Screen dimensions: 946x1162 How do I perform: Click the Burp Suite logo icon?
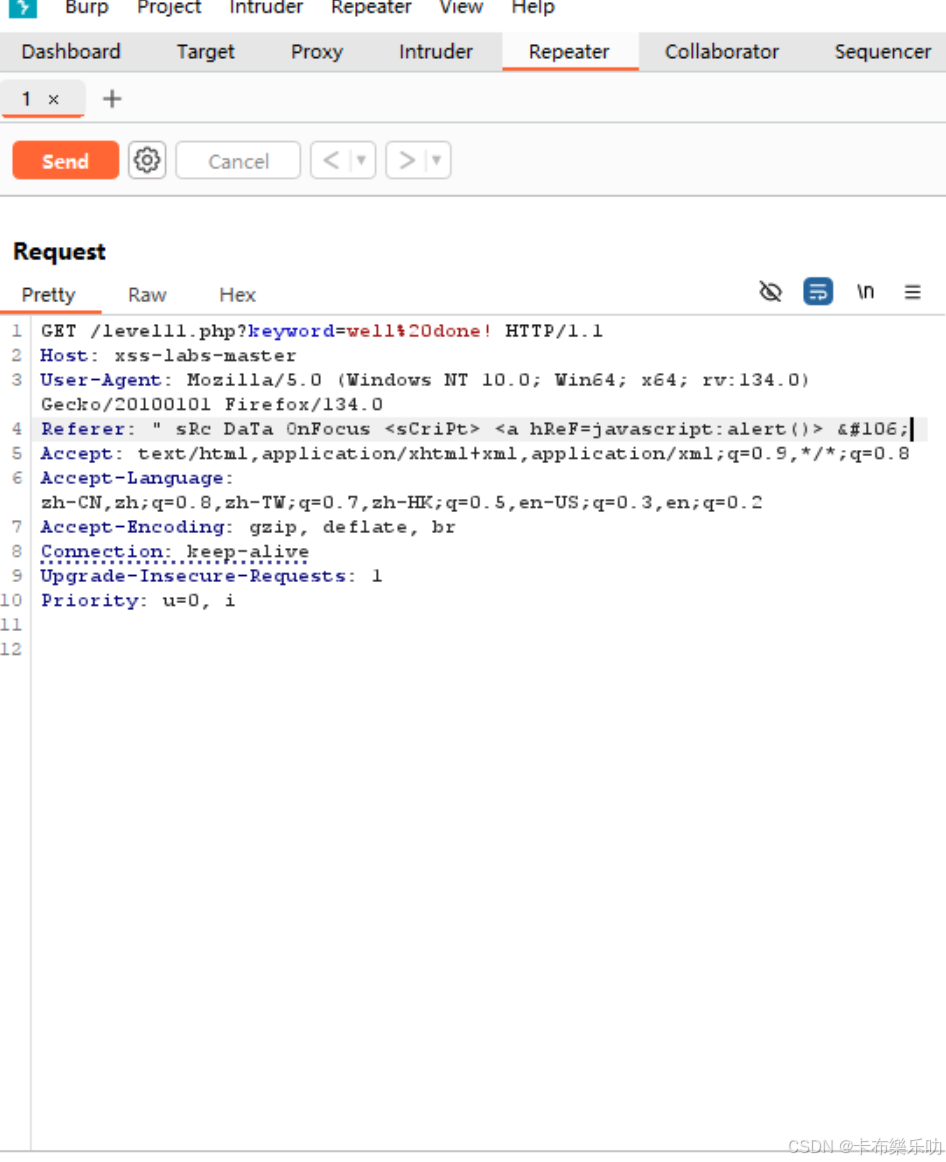23,8
